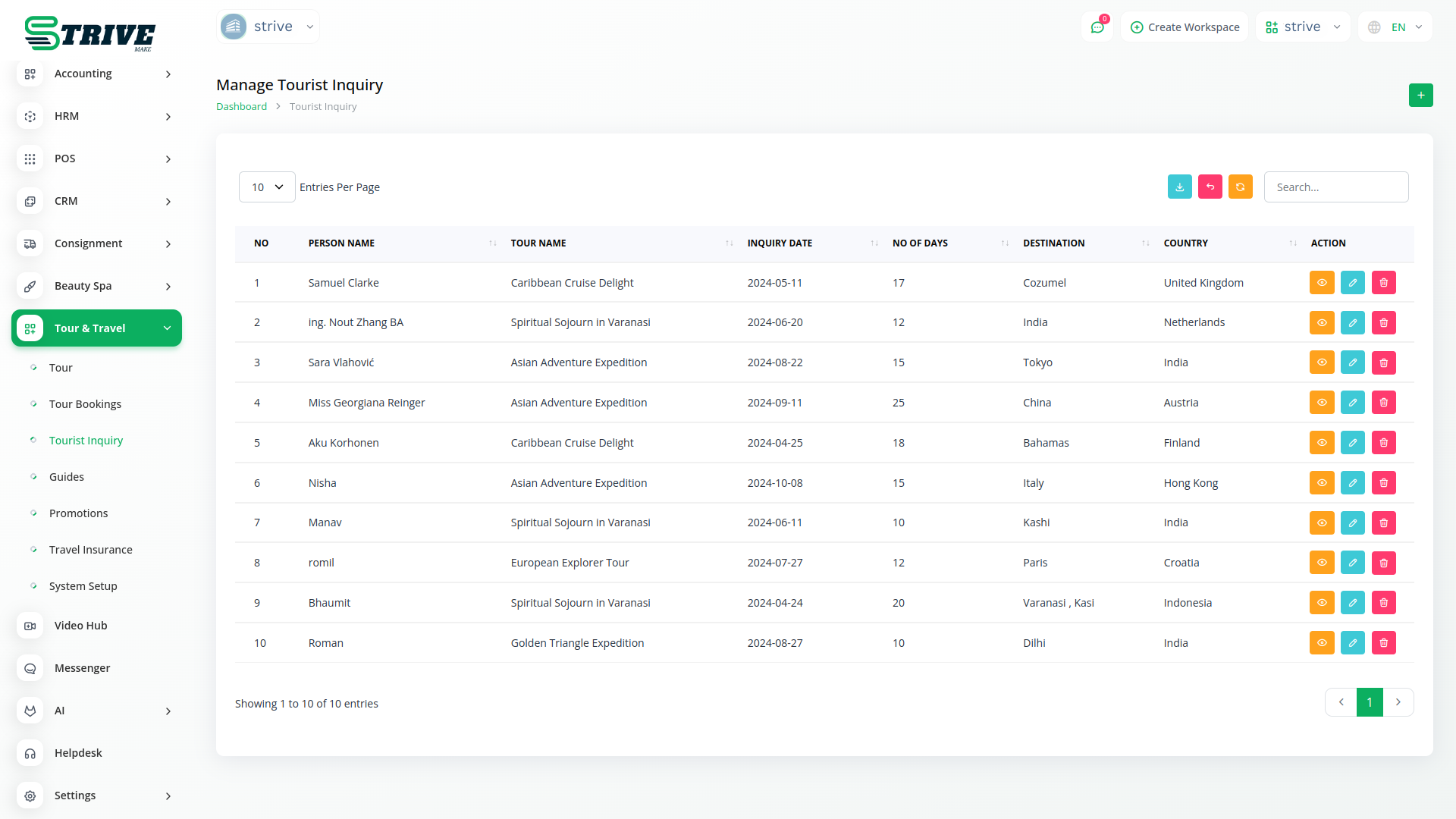Image resolution: width=1456 pixels, height=819 pixels.
Task: View Bhaumit's inquiry via eye icon
Action: [1321, 603]
